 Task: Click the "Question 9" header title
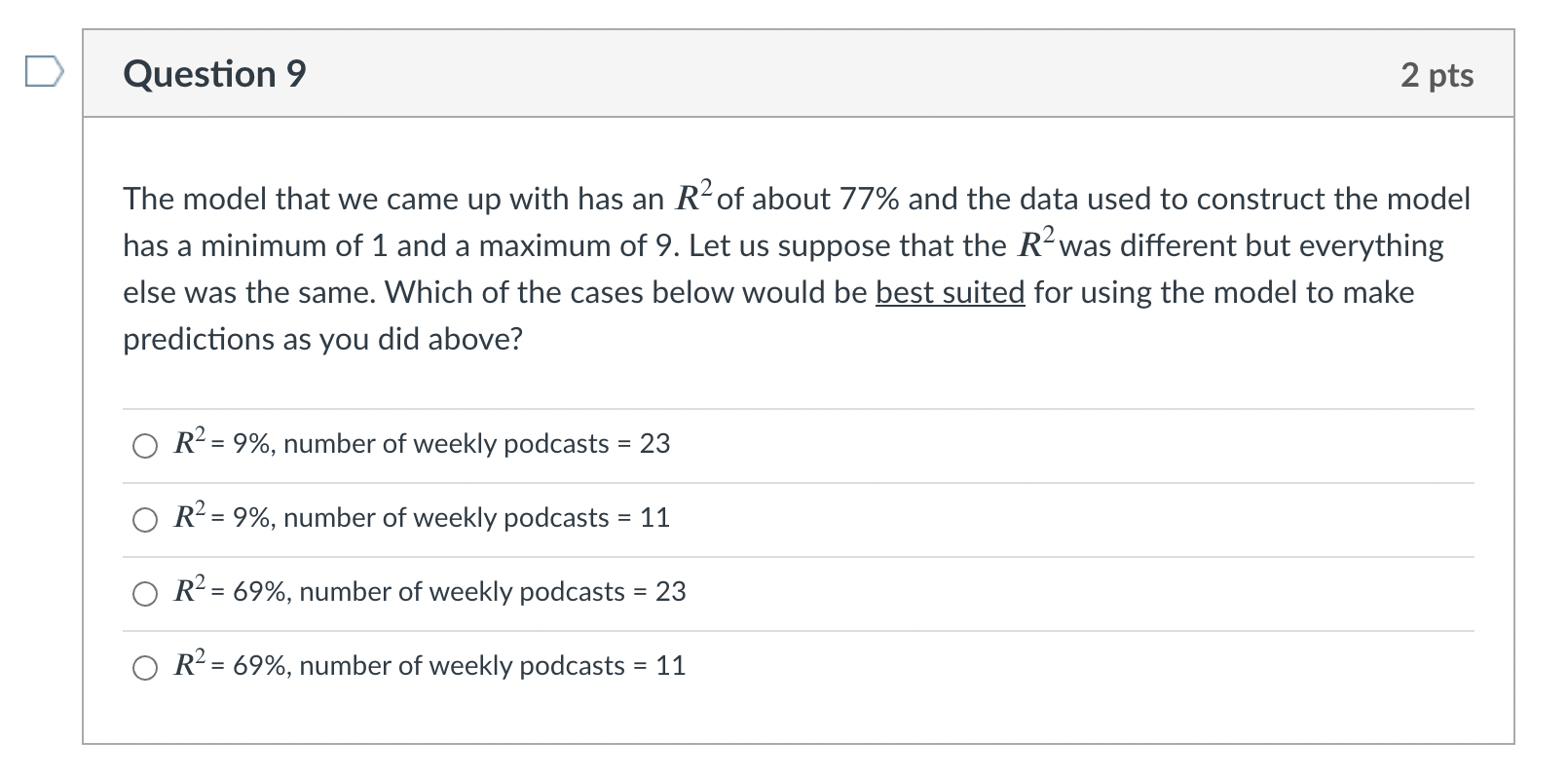[x=214, y=74]
